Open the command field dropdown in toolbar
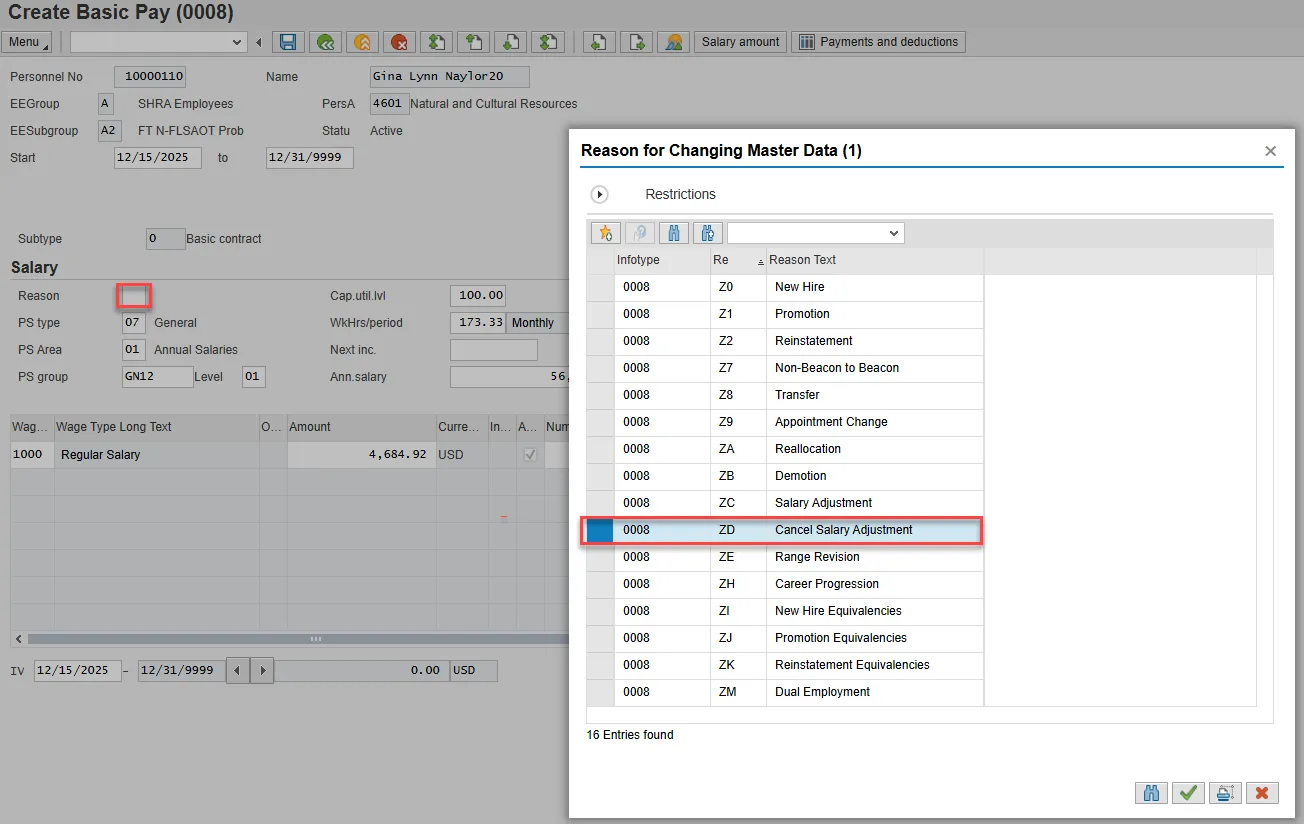The height and width of the screenshot is (824, 1304). pos(238,42)
